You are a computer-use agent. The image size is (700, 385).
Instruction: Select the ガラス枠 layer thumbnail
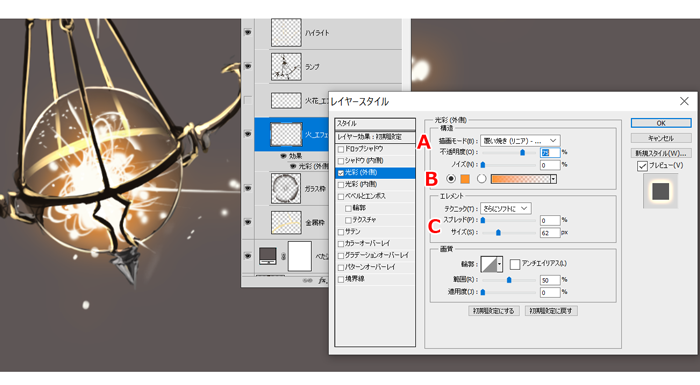286,188
